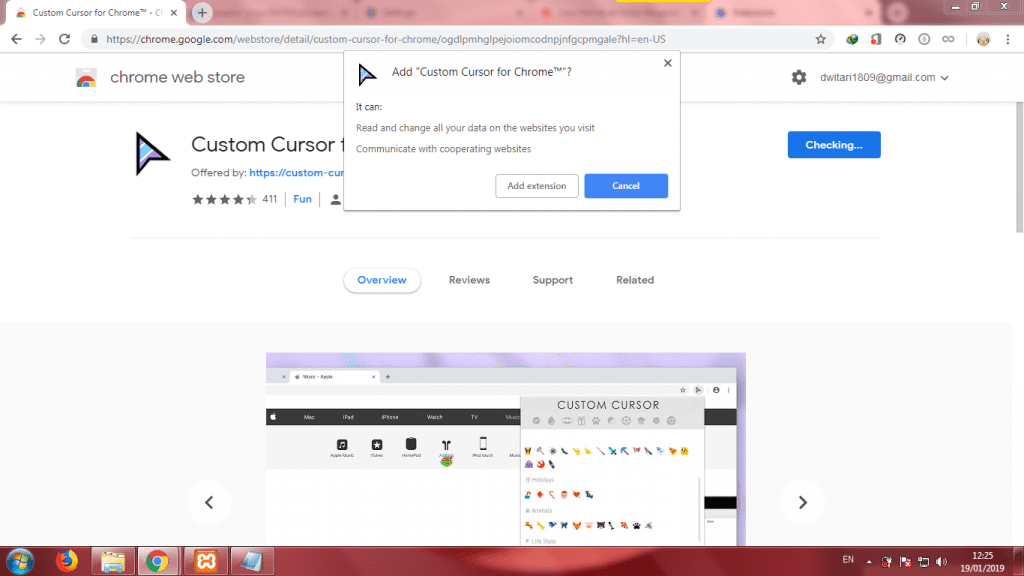Click the Windows Start button
The width and height of the screenshot is (1024, 576).
21,561
